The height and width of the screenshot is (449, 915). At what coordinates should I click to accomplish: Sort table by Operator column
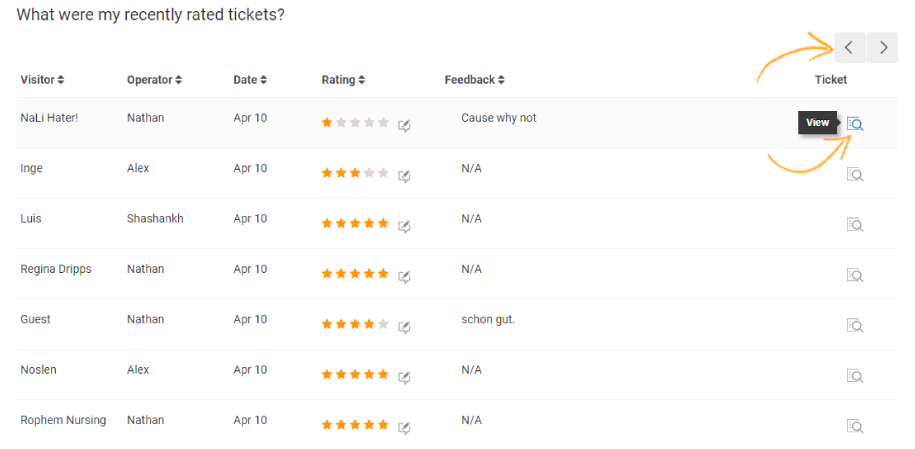(x=154, y=80)
